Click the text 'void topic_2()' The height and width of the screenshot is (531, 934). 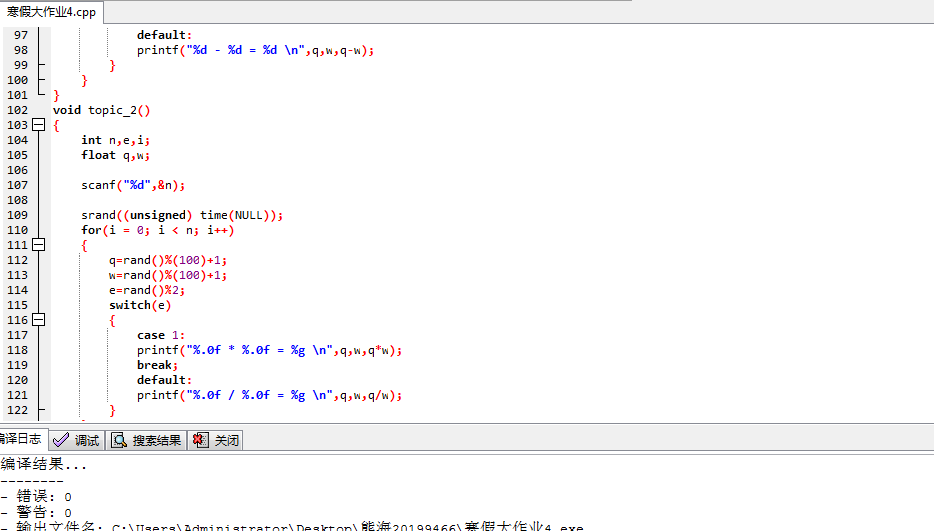[x=101, y=110]
